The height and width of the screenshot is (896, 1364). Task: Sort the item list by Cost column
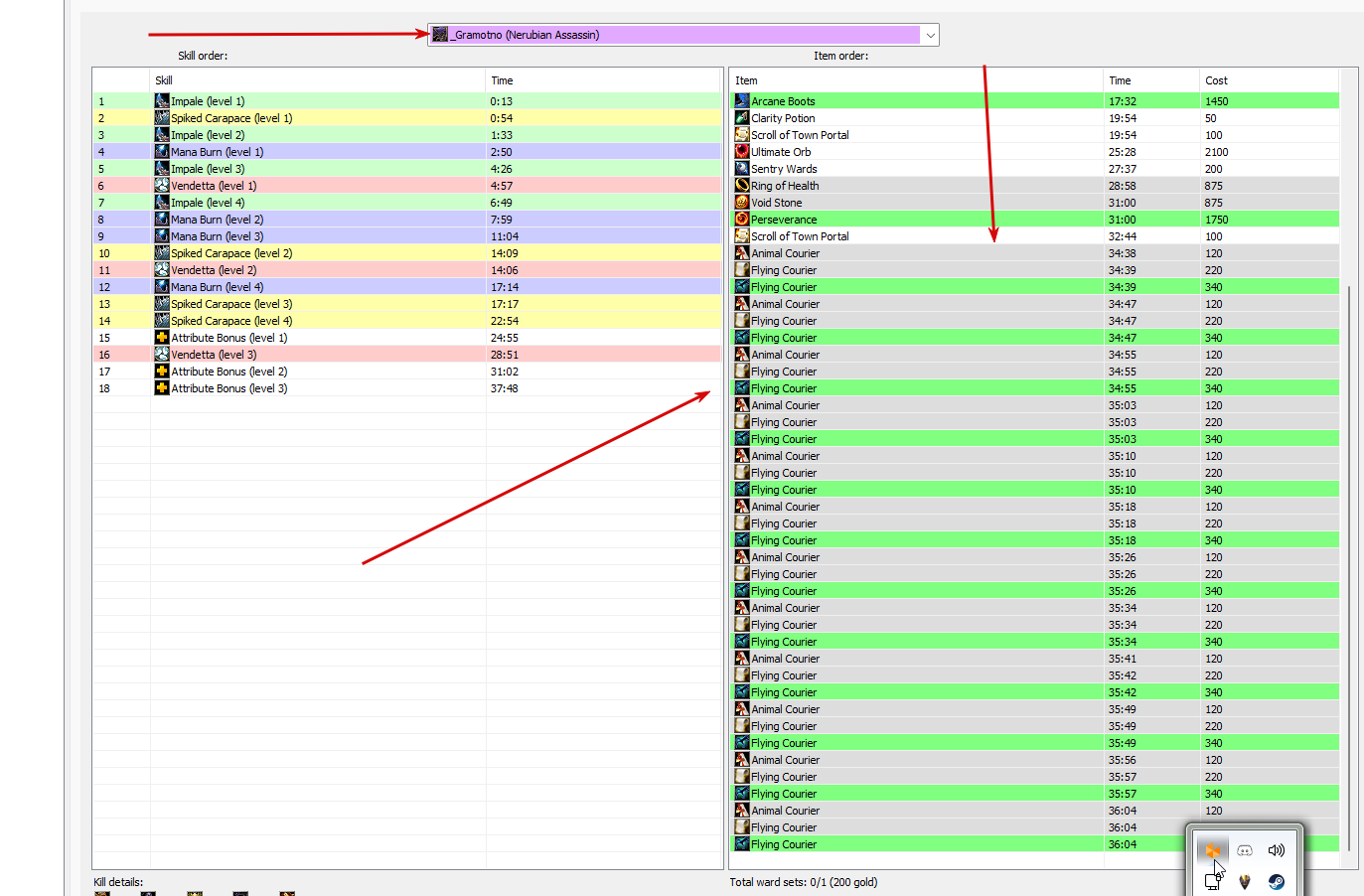click(x=1269, y=80)
